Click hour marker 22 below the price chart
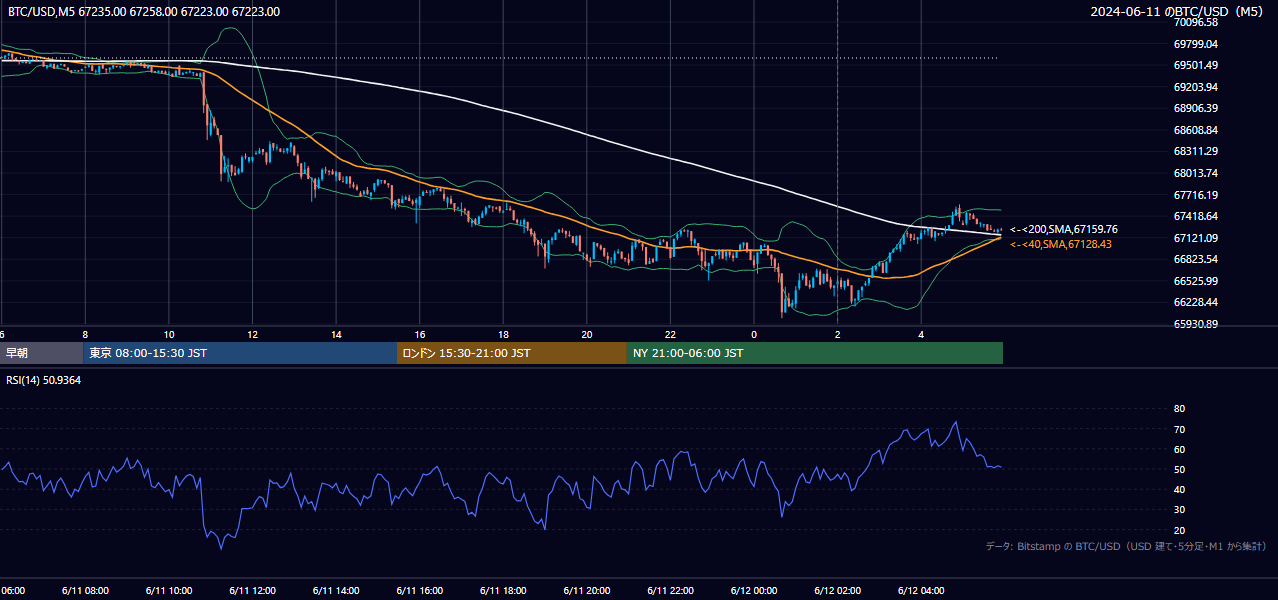The height and width of the screenshot is (600, 1278). click(x=671, y=334)
